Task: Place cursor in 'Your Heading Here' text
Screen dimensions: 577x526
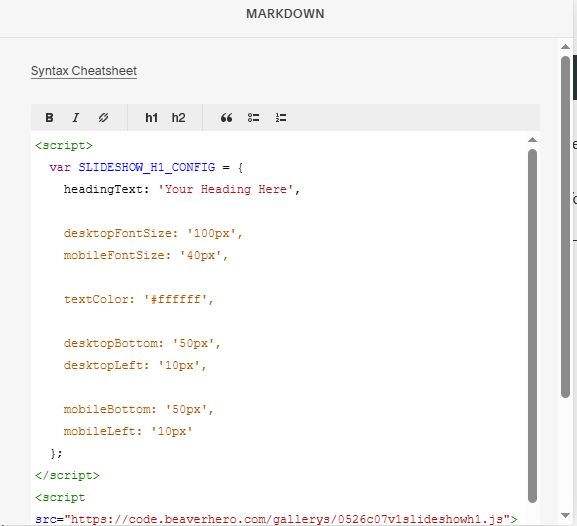Action: 226,189
